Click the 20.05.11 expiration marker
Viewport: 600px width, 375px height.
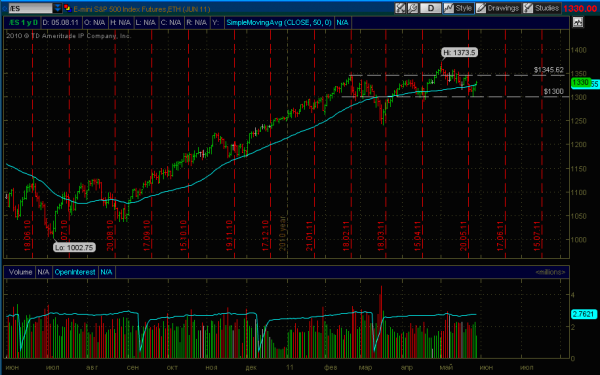click(x=464, y=235)
